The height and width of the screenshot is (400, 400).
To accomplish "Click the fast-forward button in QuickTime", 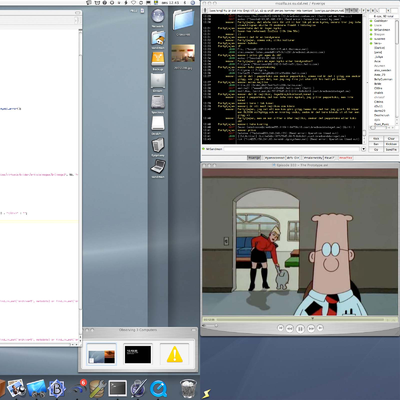I will click(x=311, y=329).
